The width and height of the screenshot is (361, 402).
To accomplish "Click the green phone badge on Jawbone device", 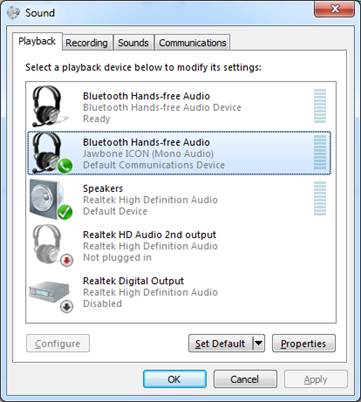I will point(65,166).
